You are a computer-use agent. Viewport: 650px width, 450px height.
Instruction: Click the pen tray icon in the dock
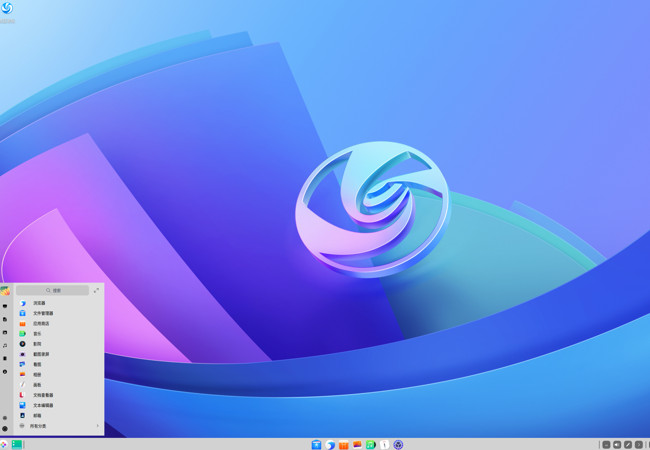[628, 445]
